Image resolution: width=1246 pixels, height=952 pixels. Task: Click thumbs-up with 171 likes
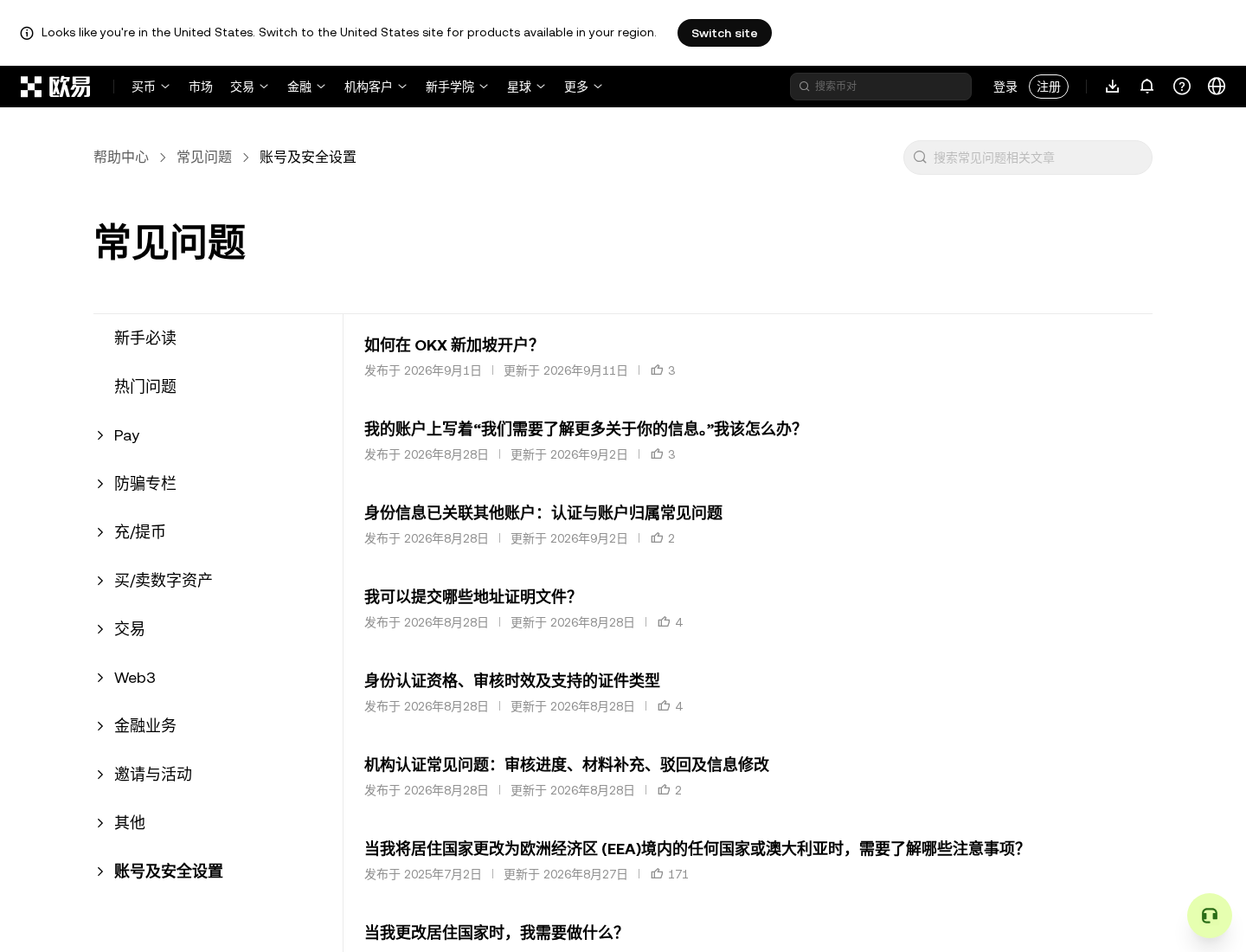coord(657,873)
